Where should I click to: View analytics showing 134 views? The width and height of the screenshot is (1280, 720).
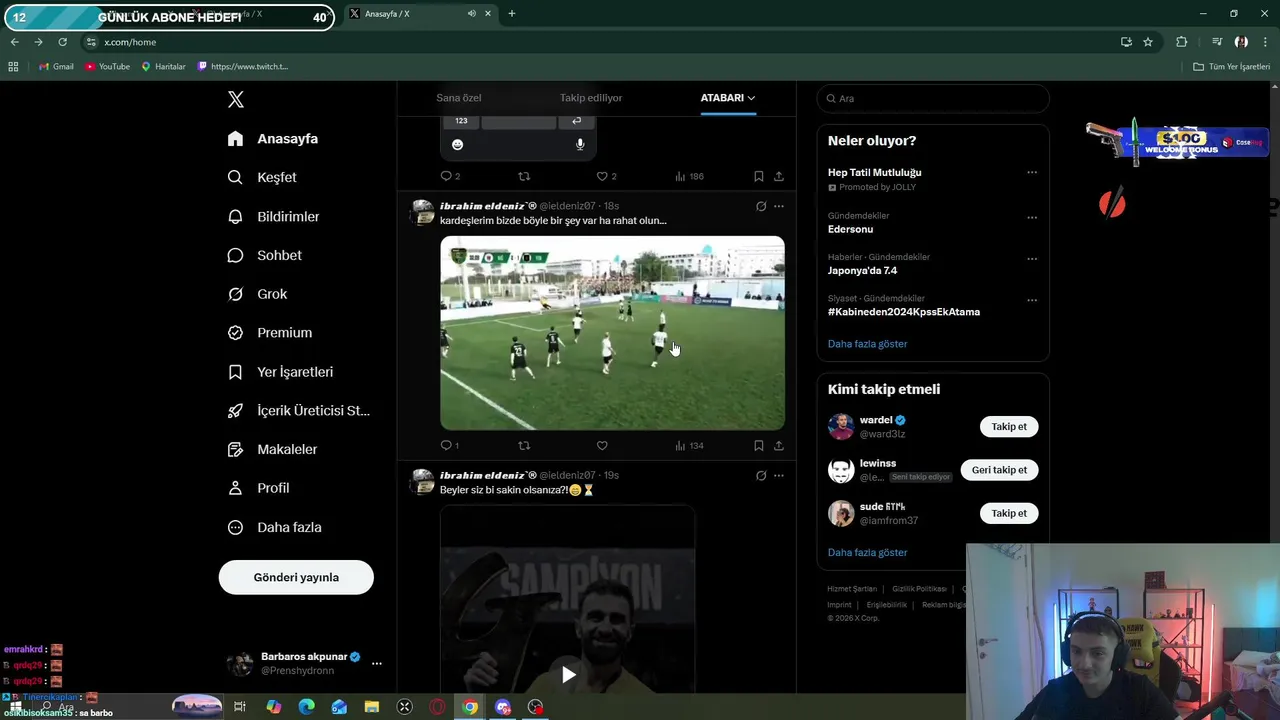[x=689, y=446]
